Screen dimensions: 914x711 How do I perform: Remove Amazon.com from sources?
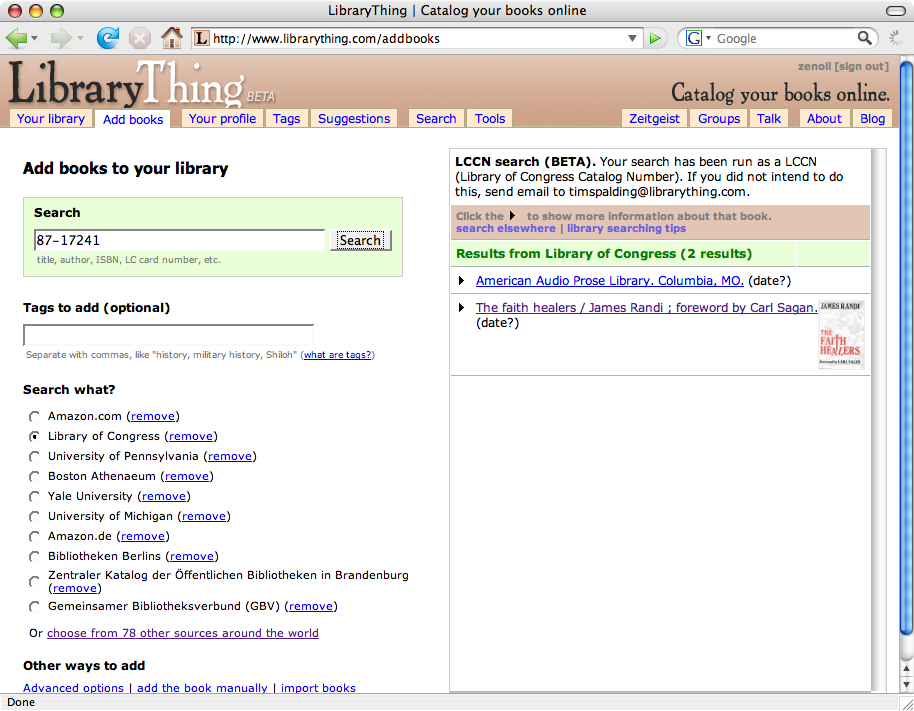pyautogui.click(x=153, y=416)
